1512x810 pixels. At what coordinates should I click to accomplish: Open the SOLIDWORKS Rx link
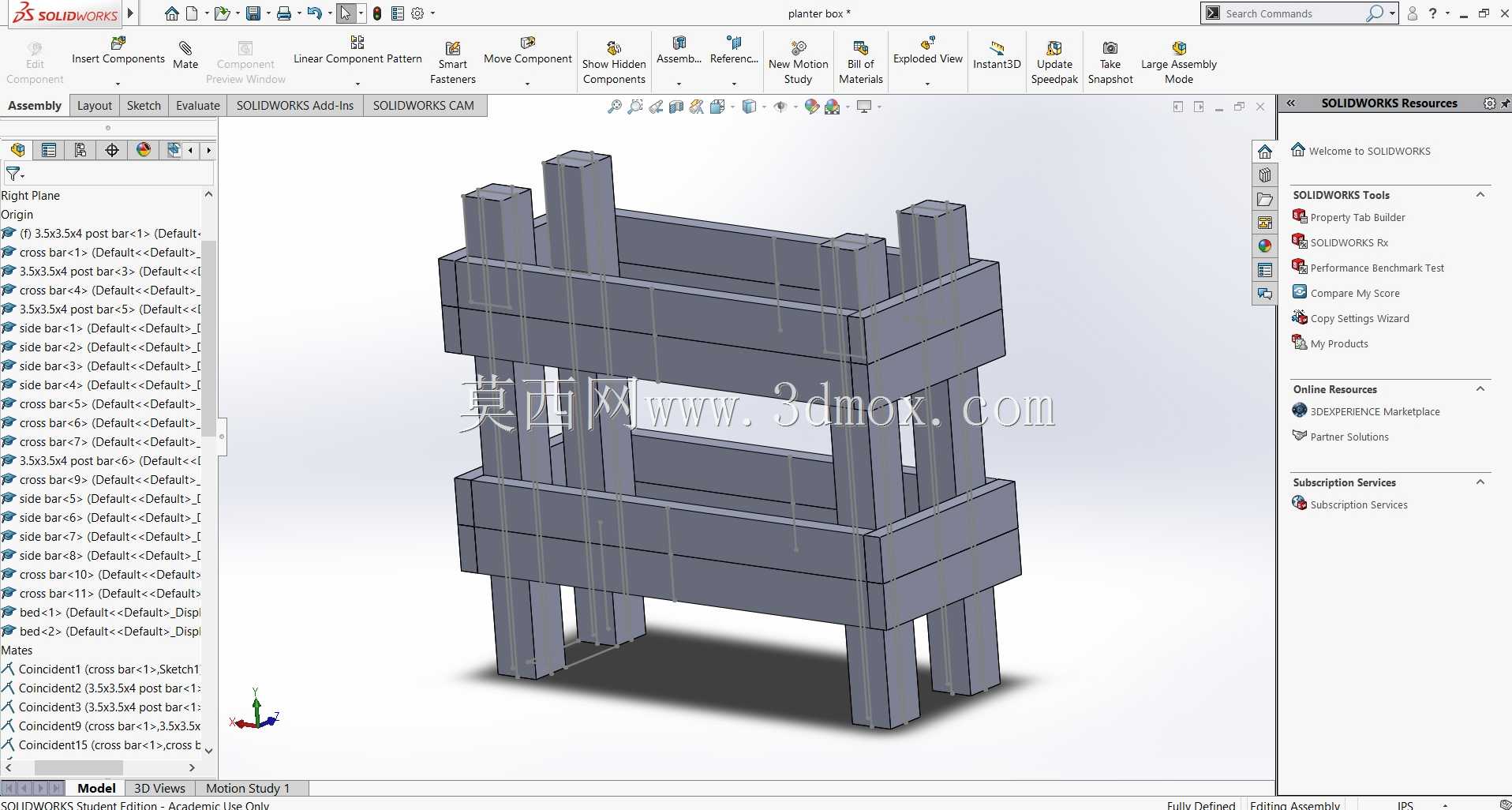(x=1349, y=242)
